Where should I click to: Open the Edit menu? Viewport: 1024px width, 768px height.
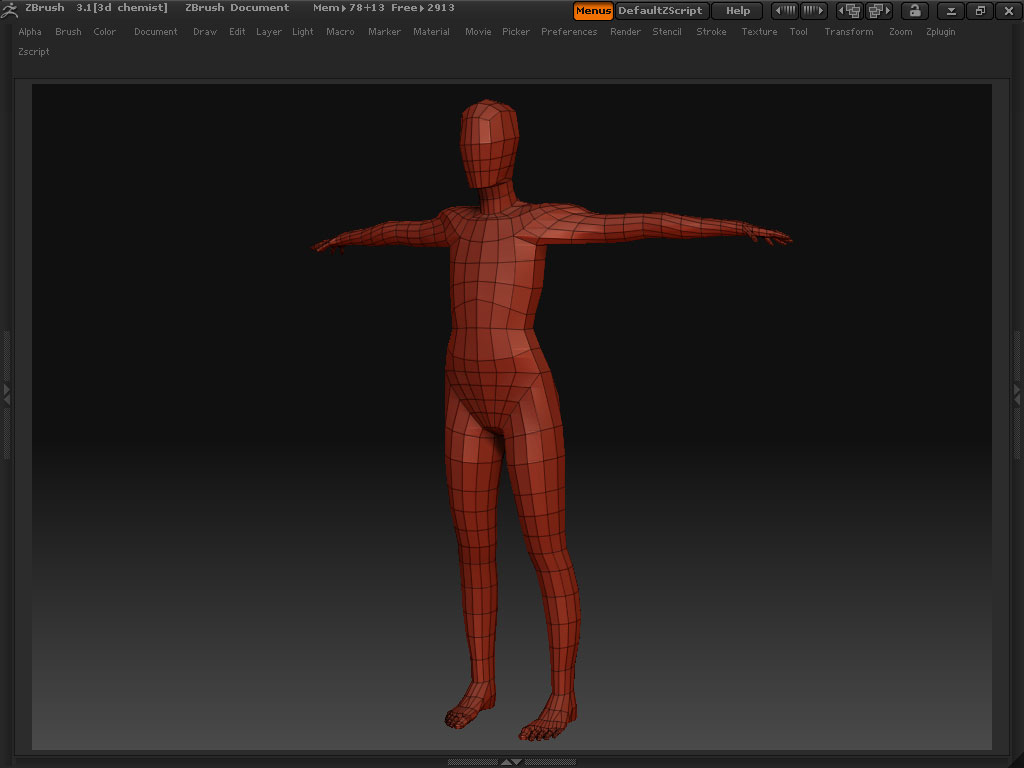point(237,31)
